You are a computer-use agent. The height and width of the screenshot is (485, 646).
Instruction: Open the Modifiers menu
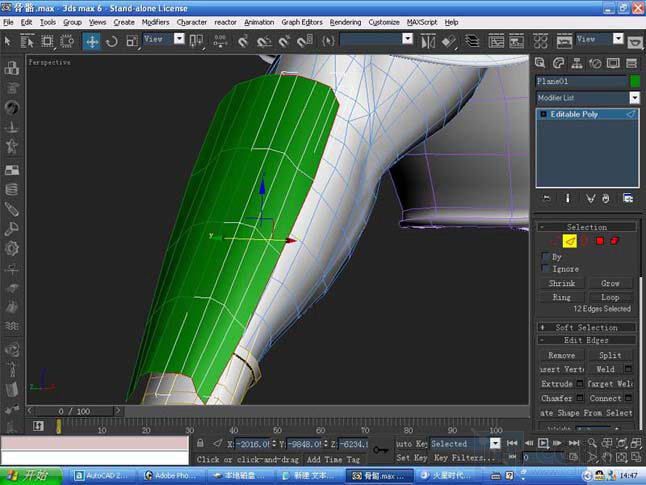155,22
